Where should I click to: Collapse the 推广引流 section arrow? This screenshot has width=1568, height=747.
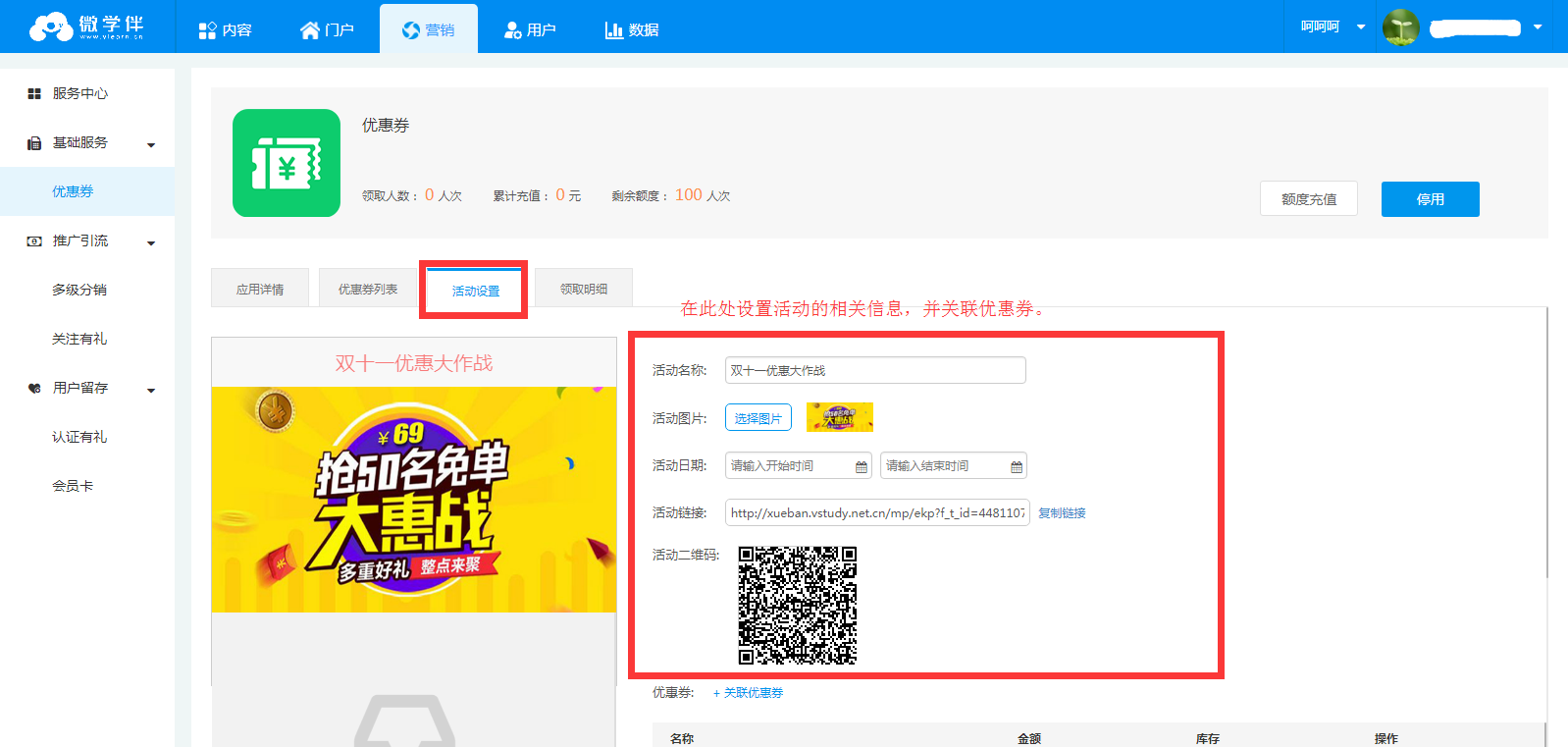[x=151, y=243]
